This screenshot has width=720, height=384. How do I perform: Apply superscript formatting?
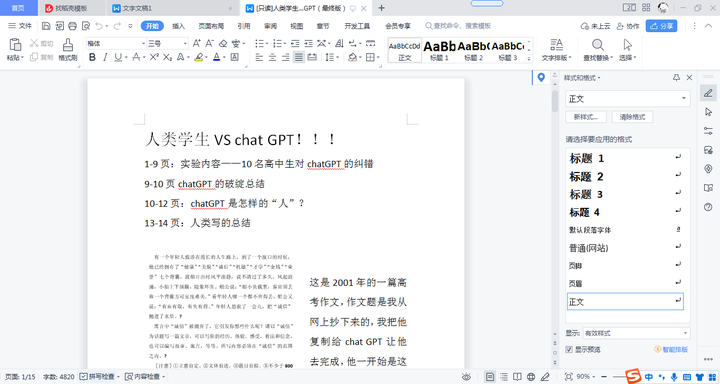(154, 57)
